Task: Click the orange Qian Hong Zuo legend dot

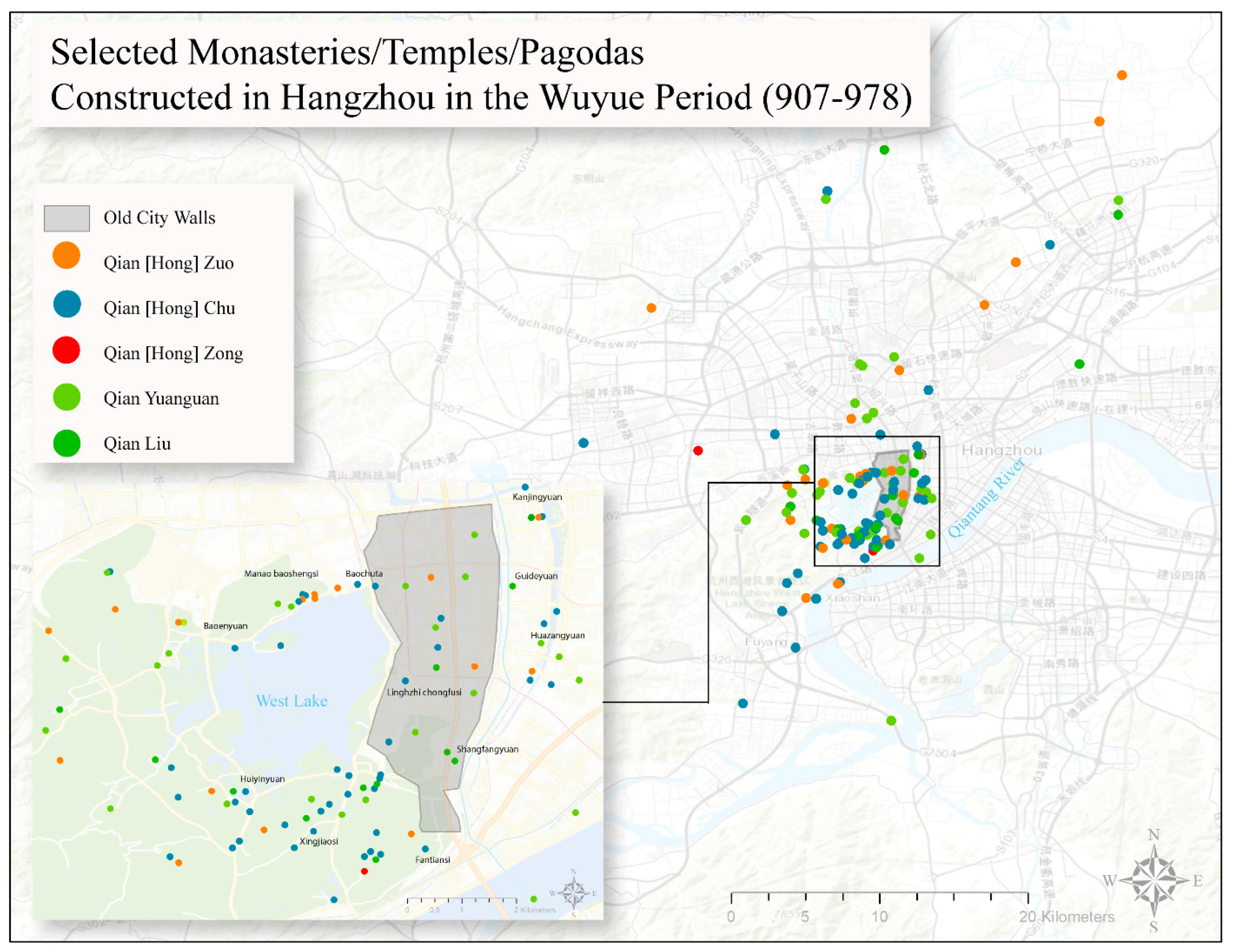Action: coord(66,255)
